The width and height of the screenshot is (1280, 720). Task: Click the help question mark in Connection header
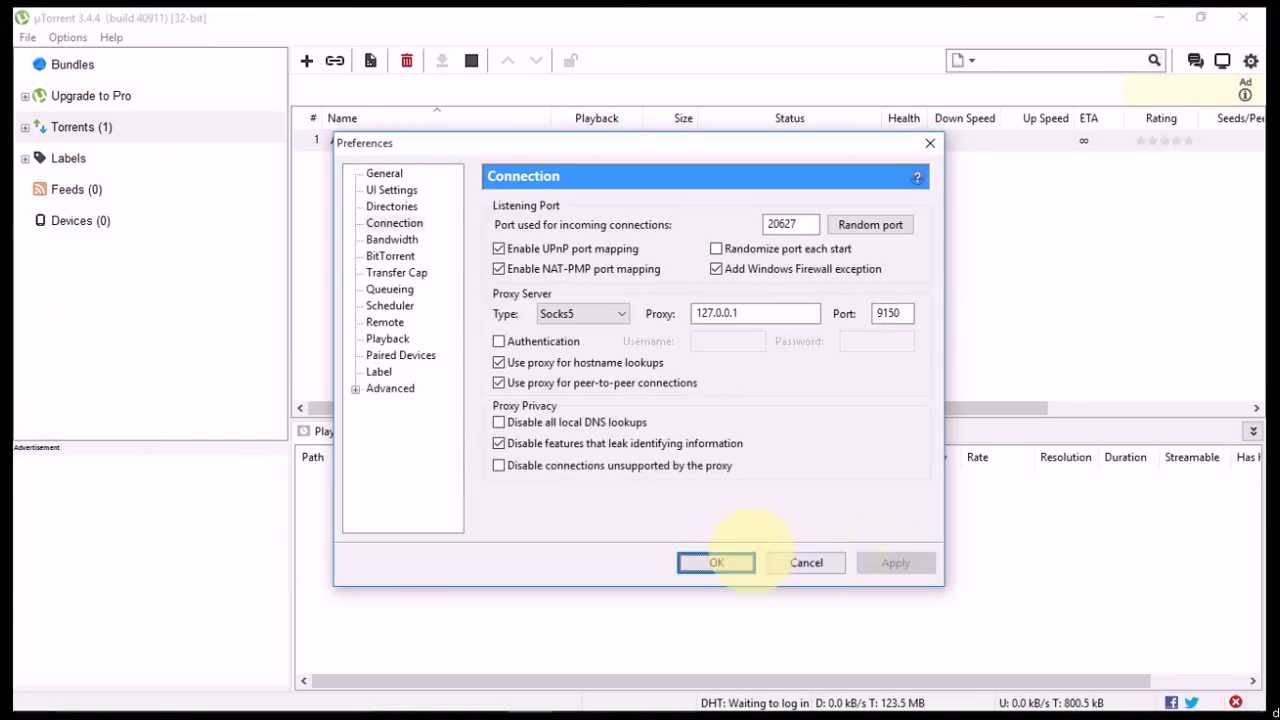917,177
